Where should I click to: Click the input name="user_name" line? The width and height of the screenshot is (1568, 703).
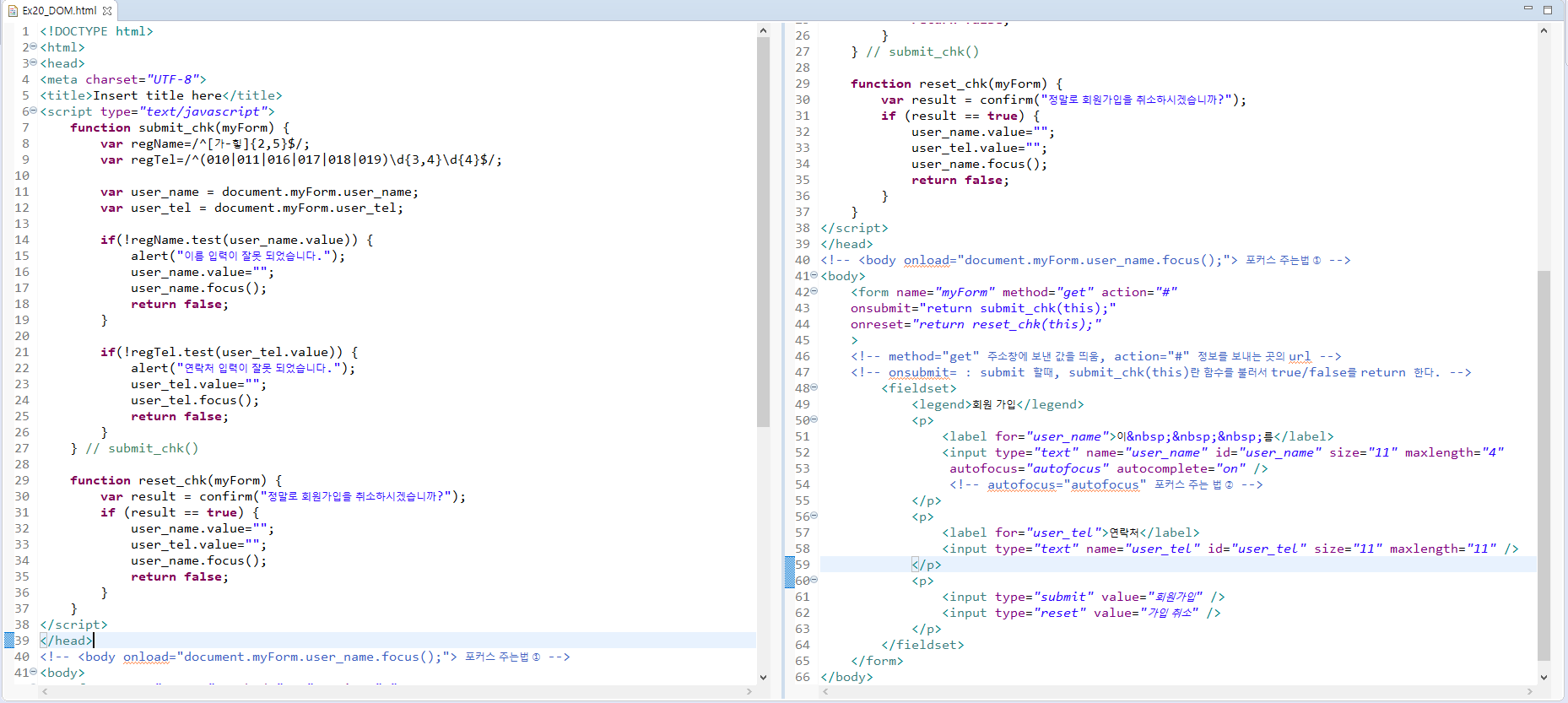(1223, 452)
